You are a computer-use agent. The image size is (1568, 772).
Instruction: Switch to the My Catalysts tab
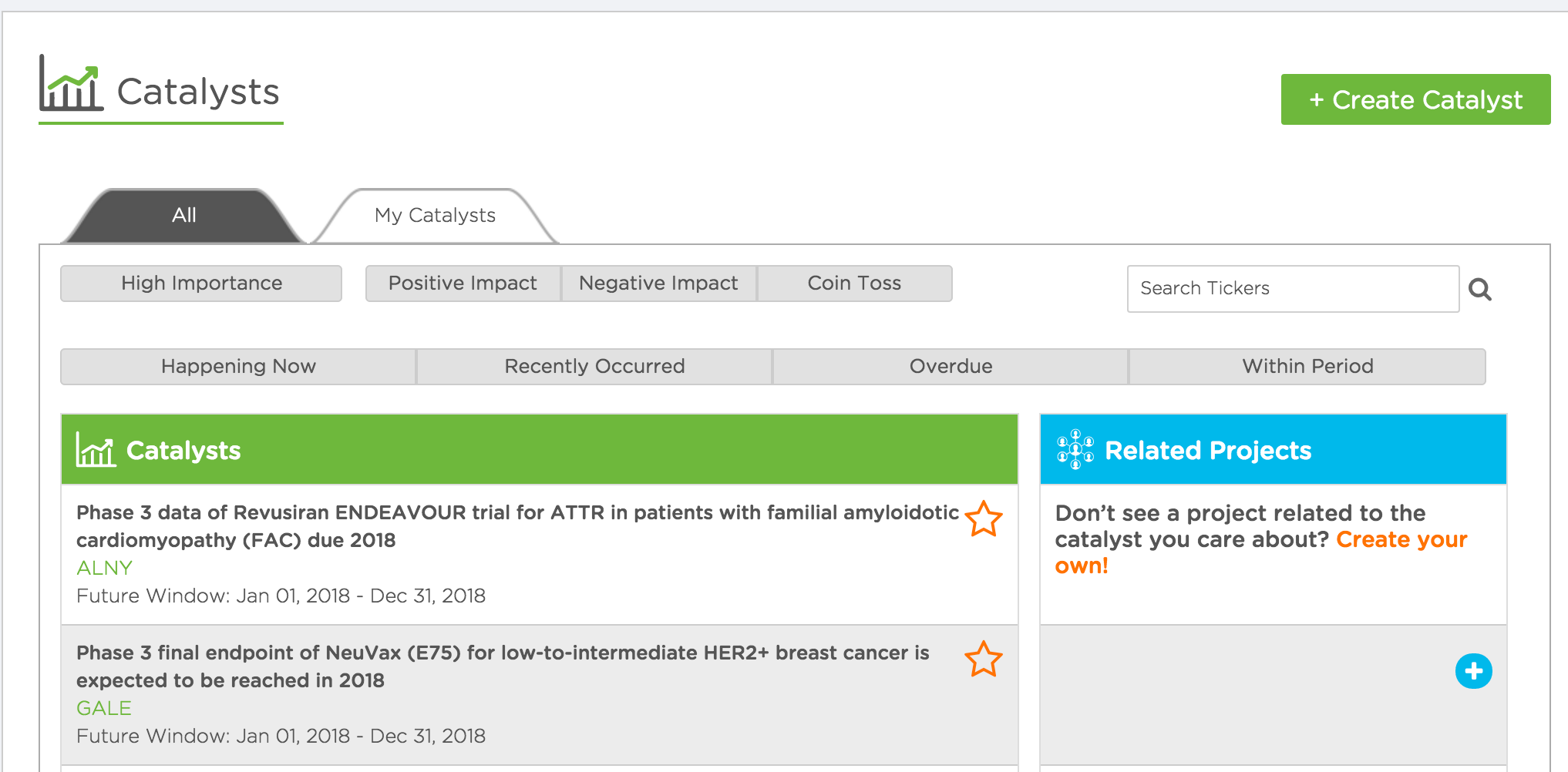[x=435, y=216]
